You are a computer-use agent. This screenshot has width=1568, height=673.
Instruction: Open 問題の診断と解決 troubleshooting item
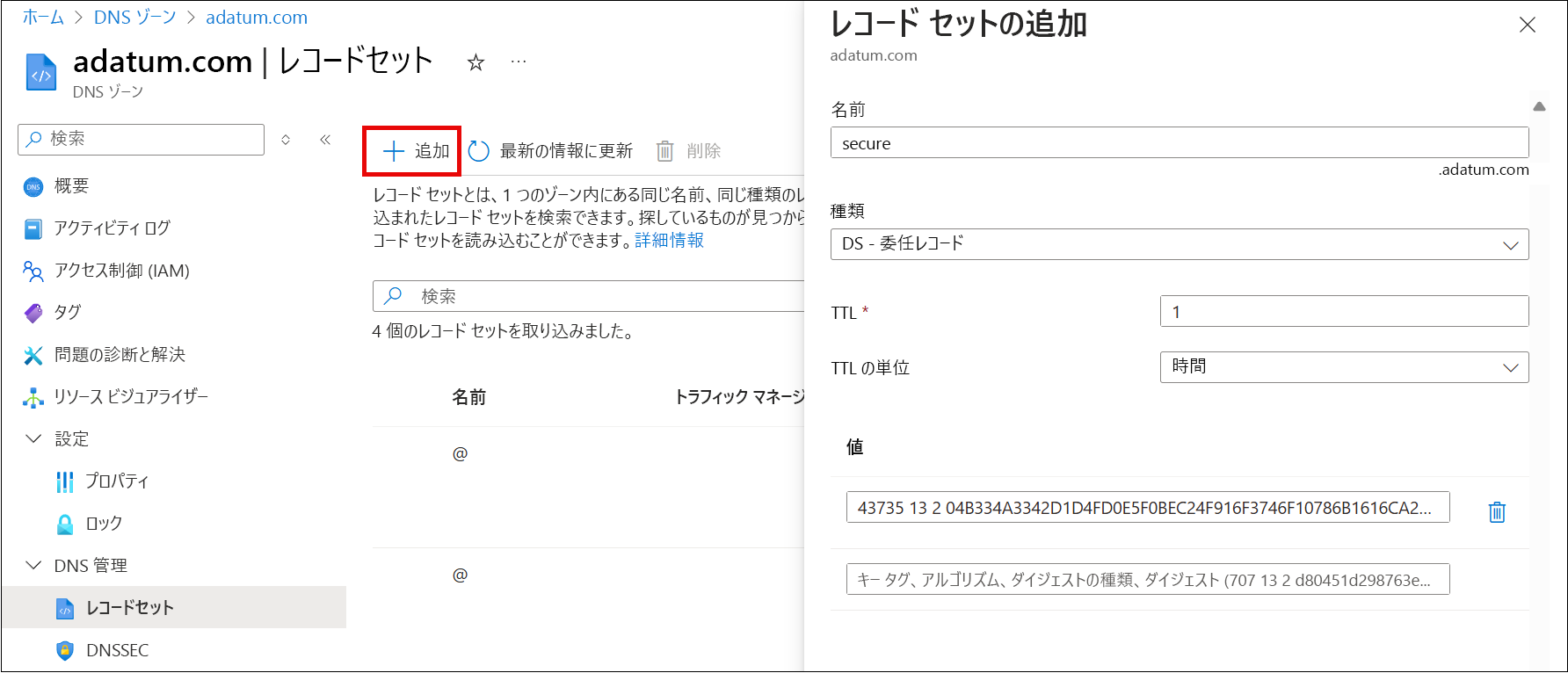(120, 355)
